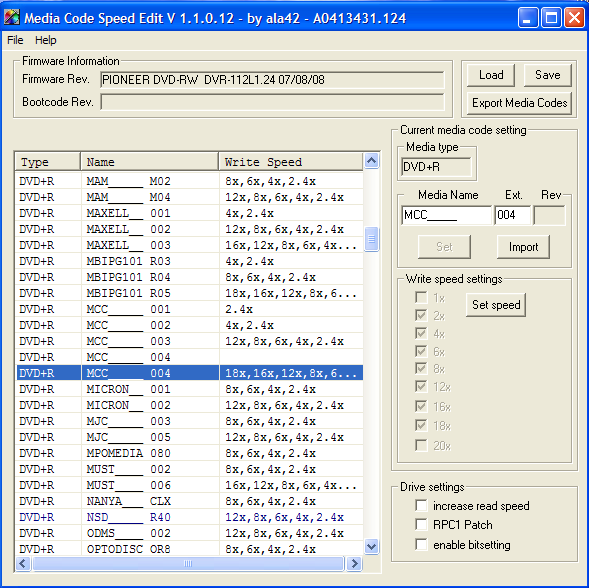Click the Bootcode Rev. field
Image resolution: width=589 pixels, height=588 pixels.
[x=272, y=102]
